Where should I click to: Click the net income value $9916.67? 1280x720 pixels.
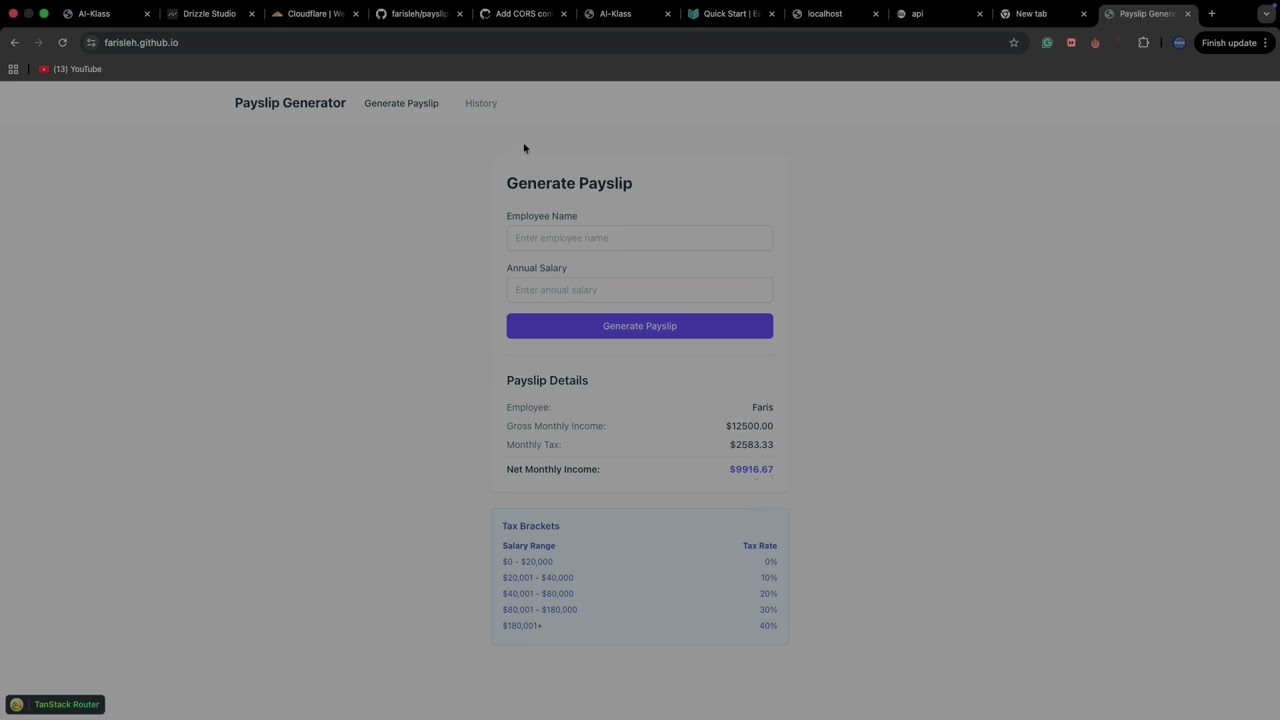751,469
